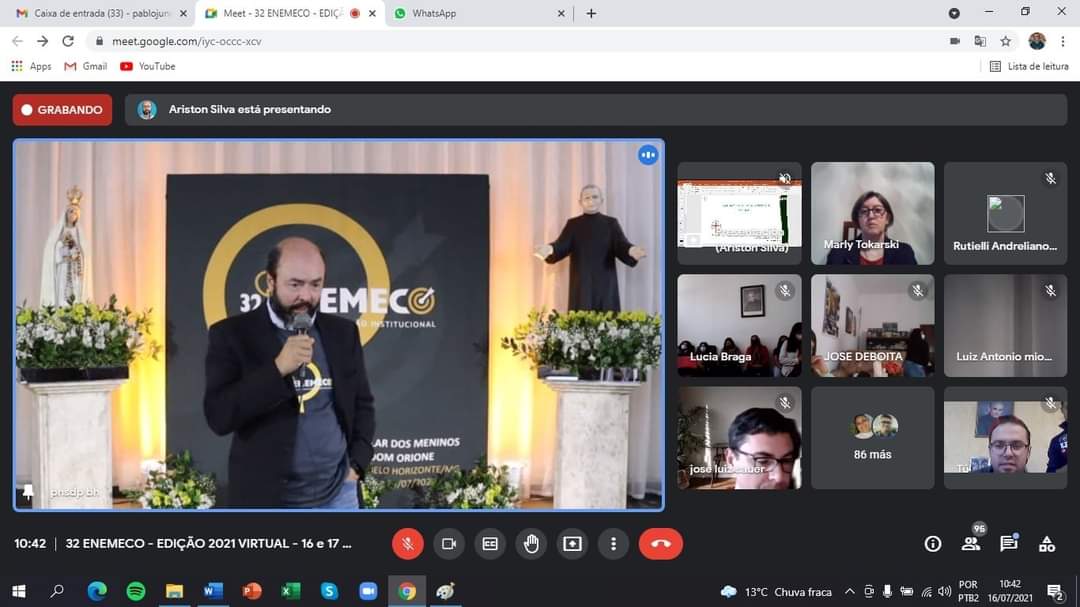This screenshot has height=607, width=1080.
Task: Open more options three-dot menu in Meet
Action: pyautogui.click(x=613, y=544)
